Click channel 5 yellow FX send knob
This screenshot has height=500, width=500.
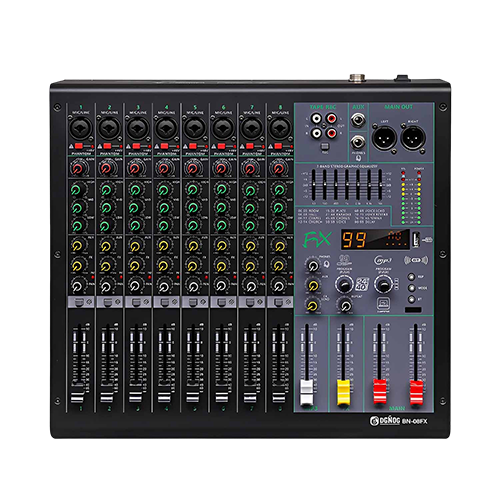pos(192,266)
